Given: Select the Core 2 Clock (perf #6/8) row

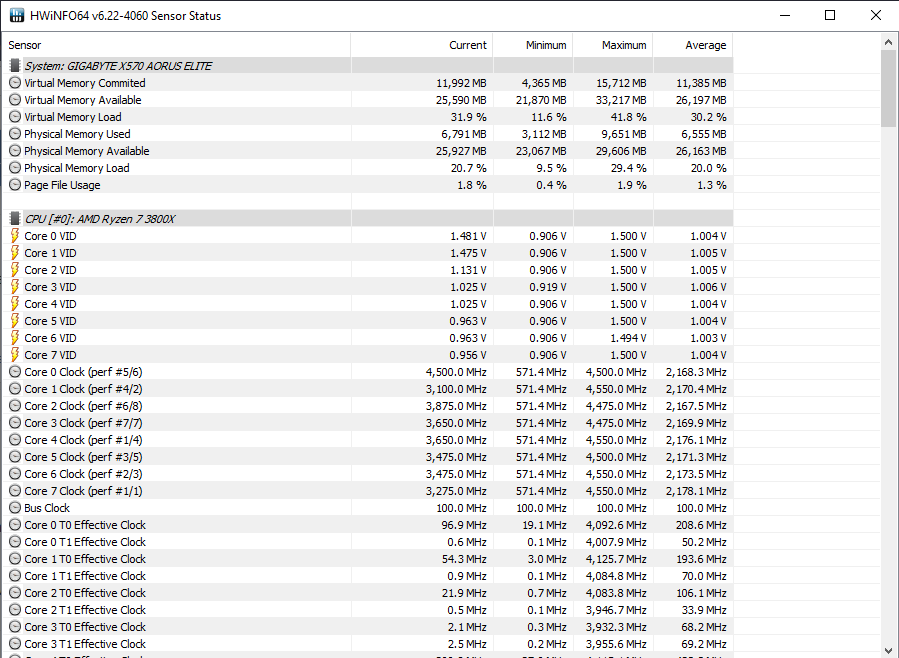Looking at the screenshot, I should click(368, 406).
